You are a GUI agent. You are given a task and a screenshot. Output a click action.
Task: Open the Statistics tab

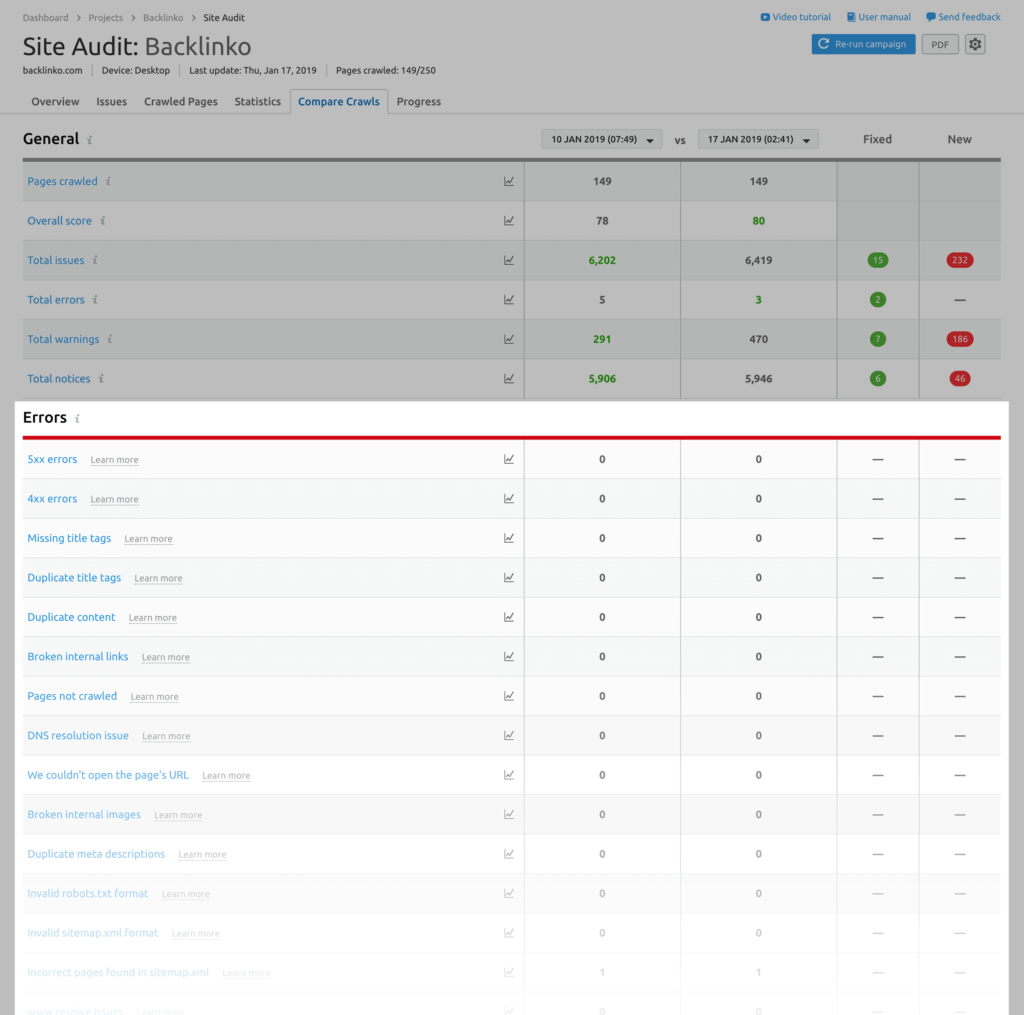point(257,101)
